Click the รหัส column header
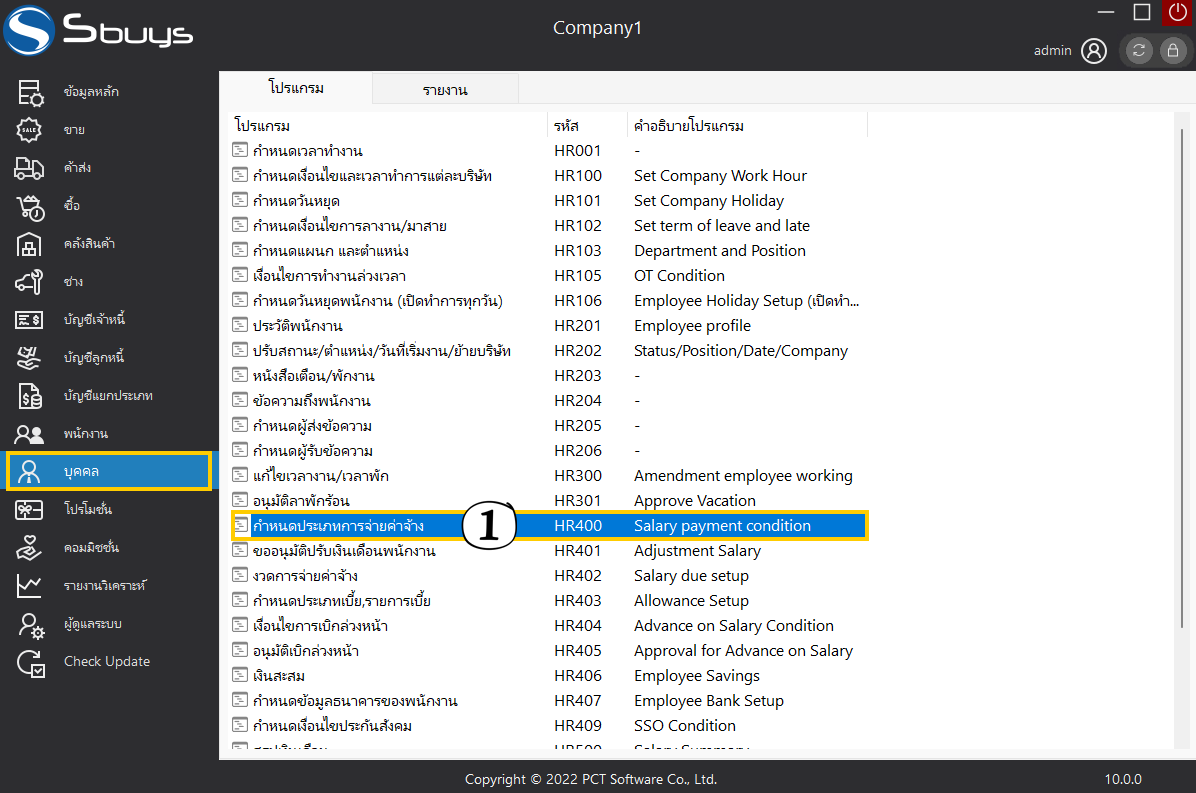1196x793 pixels. (x=566, y=126)
